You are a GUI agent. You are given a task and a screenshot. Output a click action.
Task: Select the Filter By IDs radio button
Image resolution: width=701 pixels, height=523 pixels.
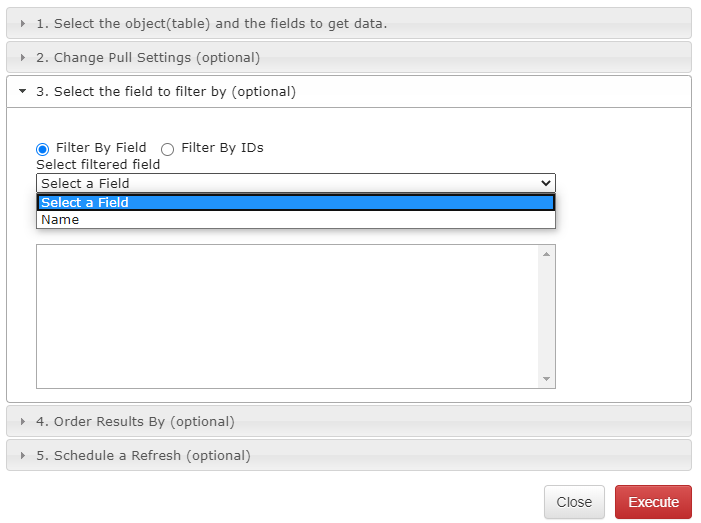click(168, 149)
